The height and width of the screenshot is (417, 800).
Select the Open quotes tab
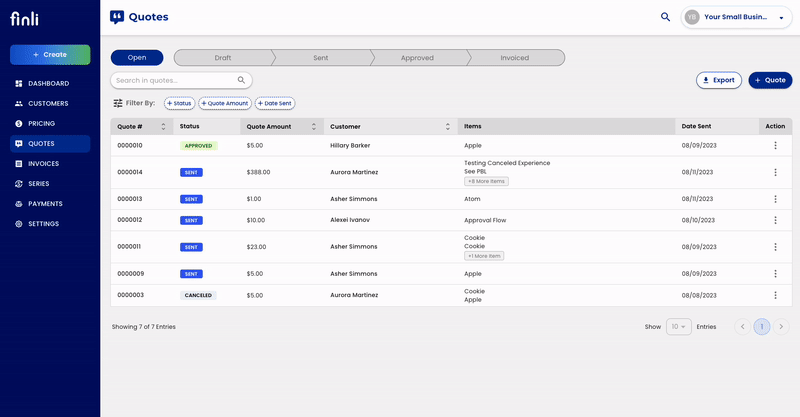pyautogui.click(x=137, y=58)
